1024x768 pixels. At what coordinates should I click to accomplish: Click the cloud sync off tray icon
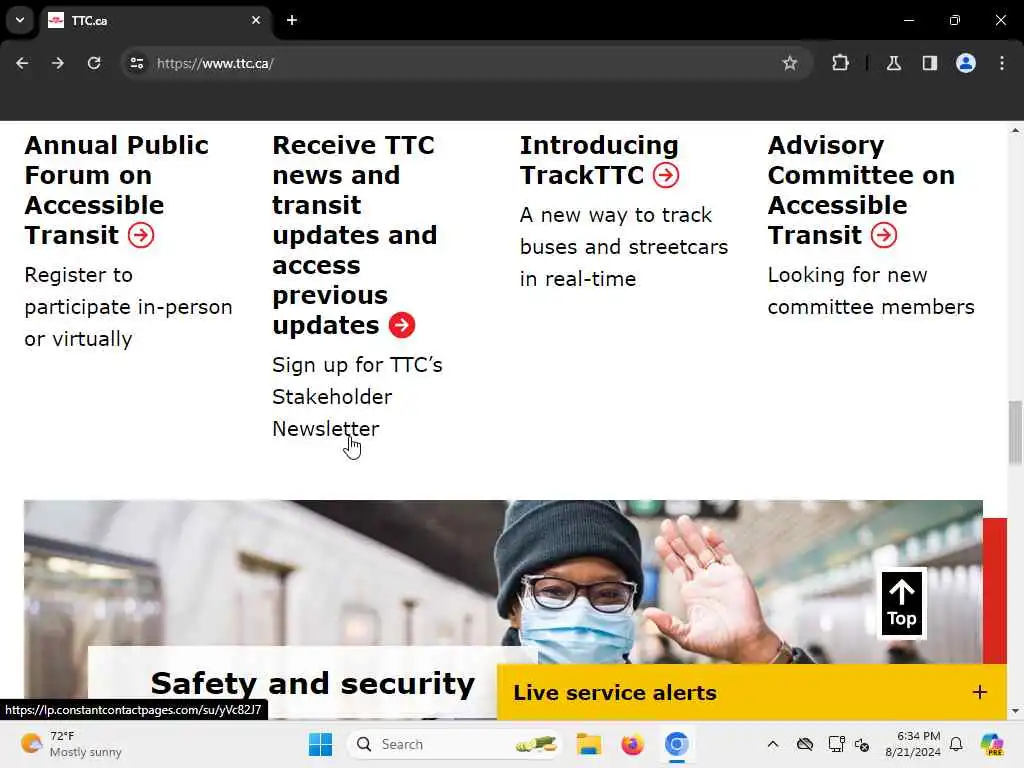tap(805, 744)
